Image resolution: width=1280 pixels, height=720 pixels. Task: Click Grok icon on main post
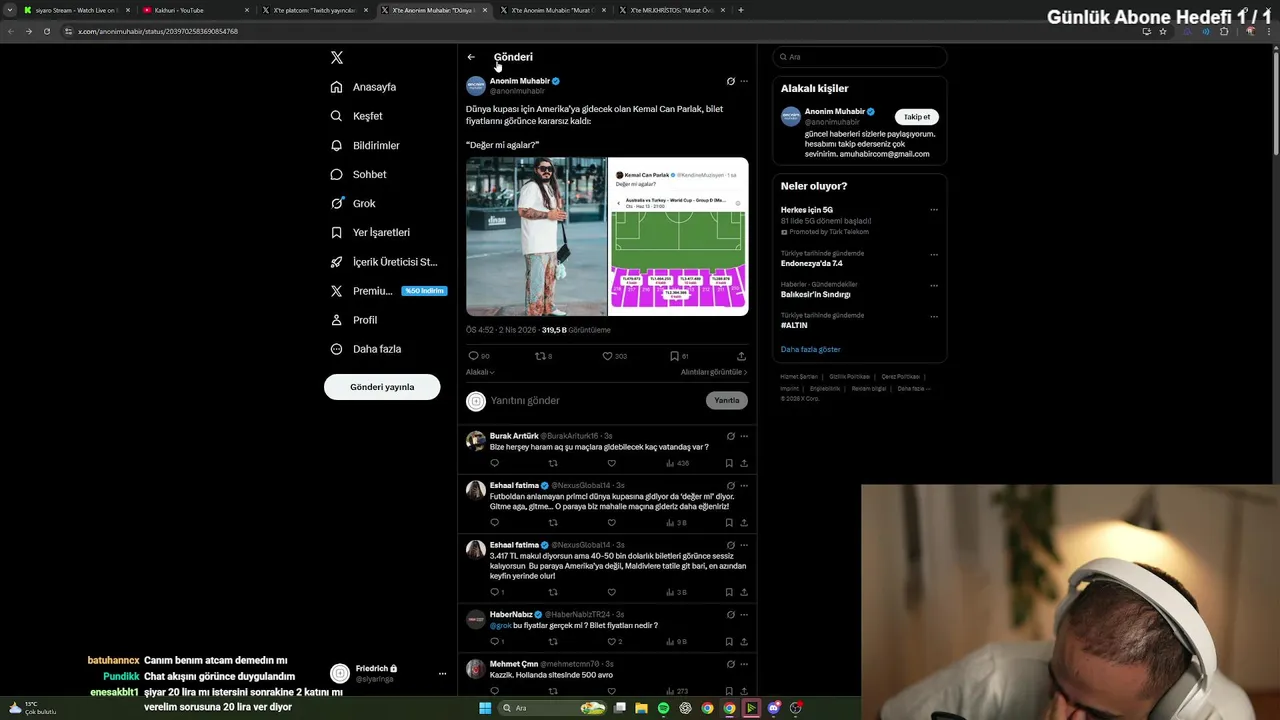tap(731, 81)
